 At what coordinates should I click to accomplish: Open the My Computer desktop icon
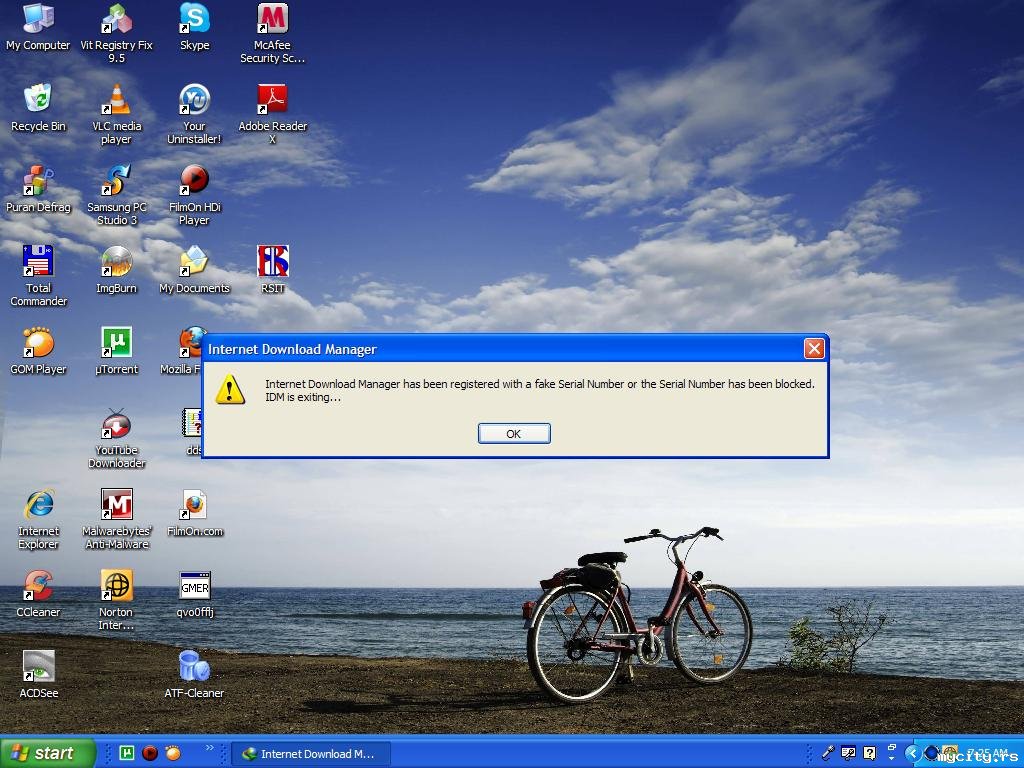(38, 27)
